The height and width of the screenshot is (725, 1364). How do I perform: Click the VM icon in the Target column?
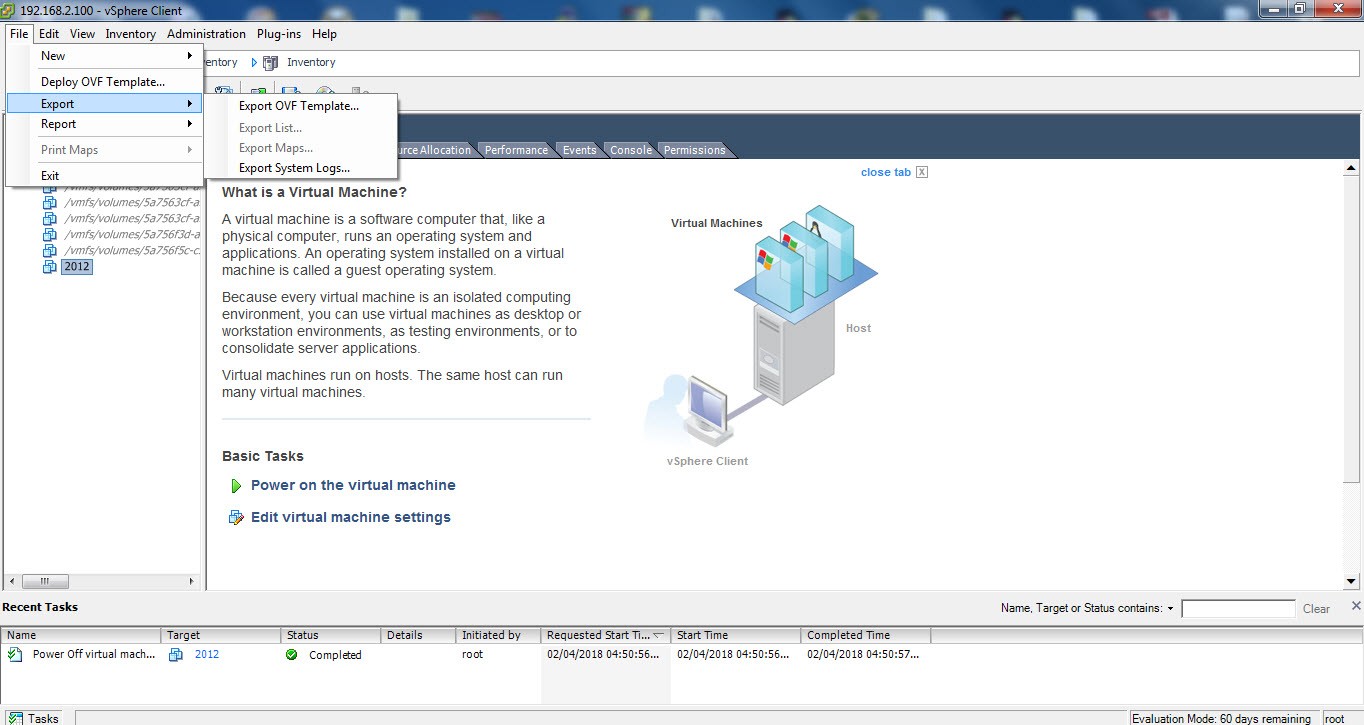[176, 655]
